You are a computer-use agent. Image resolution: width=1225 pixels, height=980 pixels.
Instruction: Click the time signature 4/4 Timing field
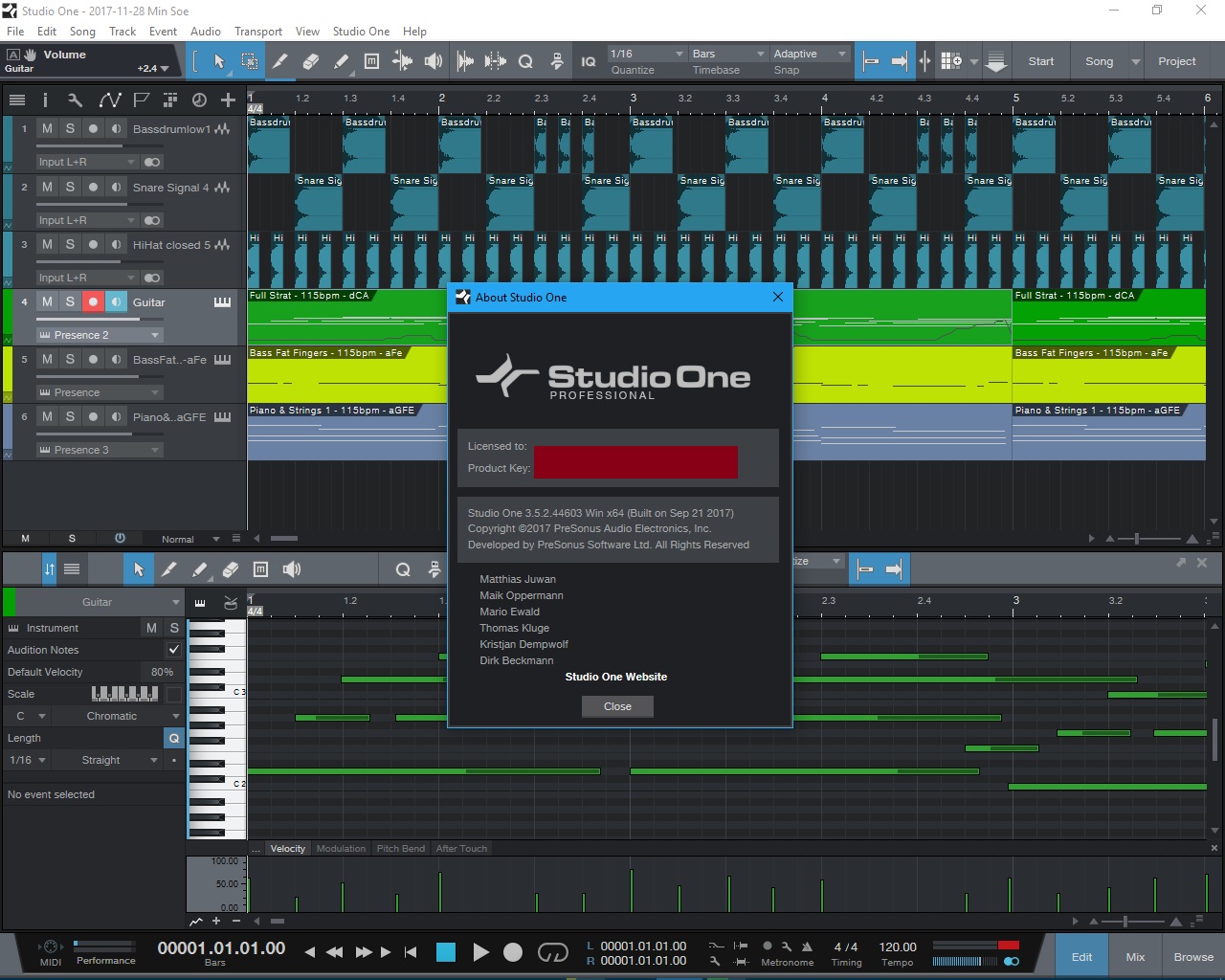point(846,947)
